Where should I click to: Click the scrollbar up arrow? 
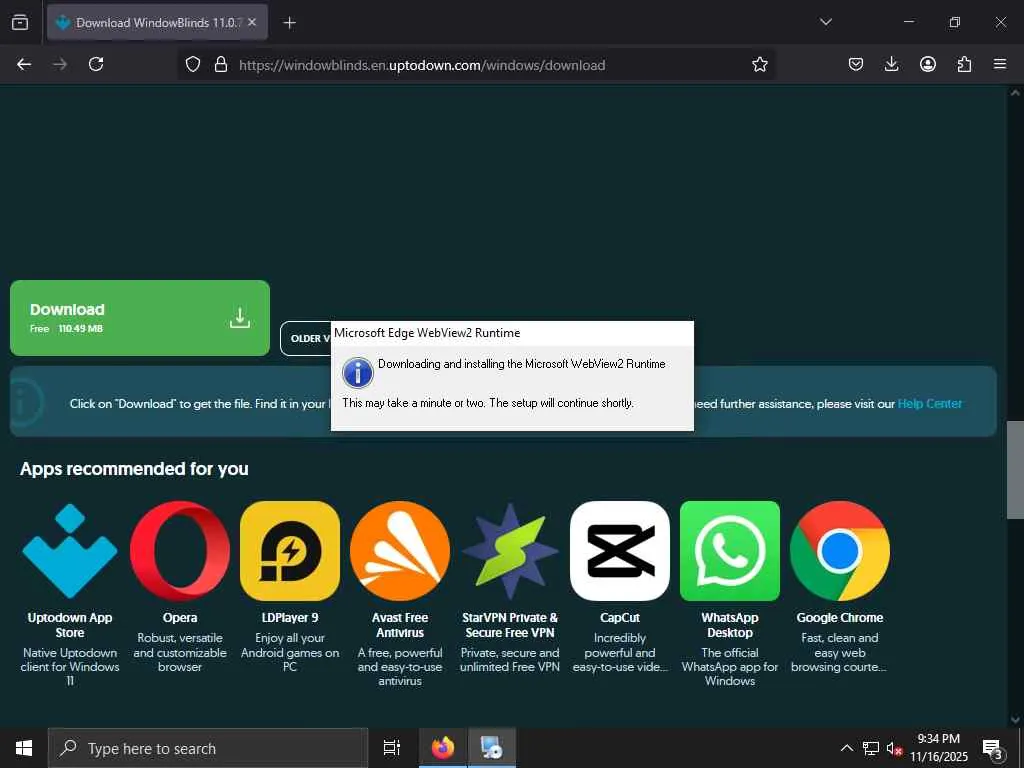1015,93
